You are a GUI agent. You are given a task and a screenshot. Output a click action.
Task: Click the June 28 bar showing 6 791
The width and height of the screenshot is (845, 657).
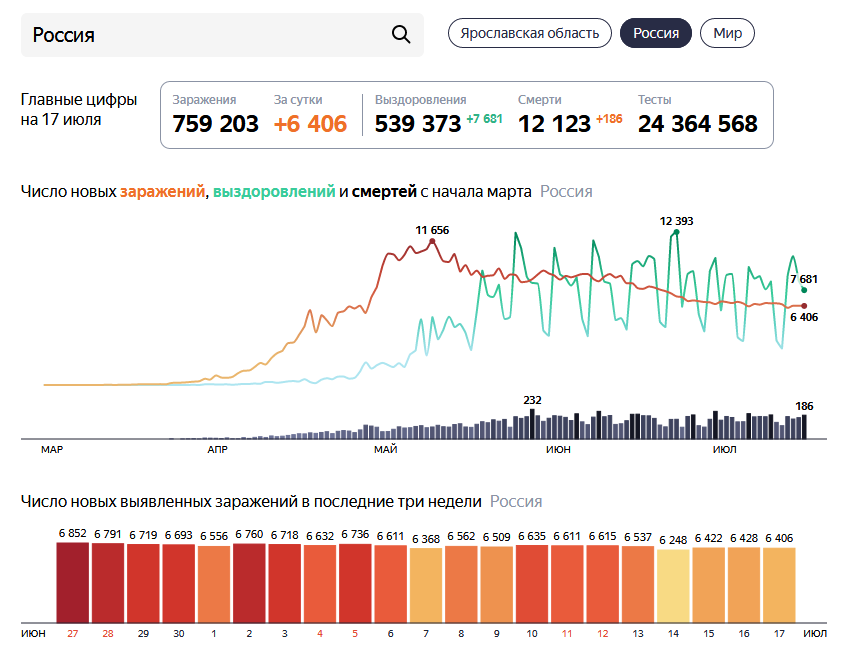108,583
